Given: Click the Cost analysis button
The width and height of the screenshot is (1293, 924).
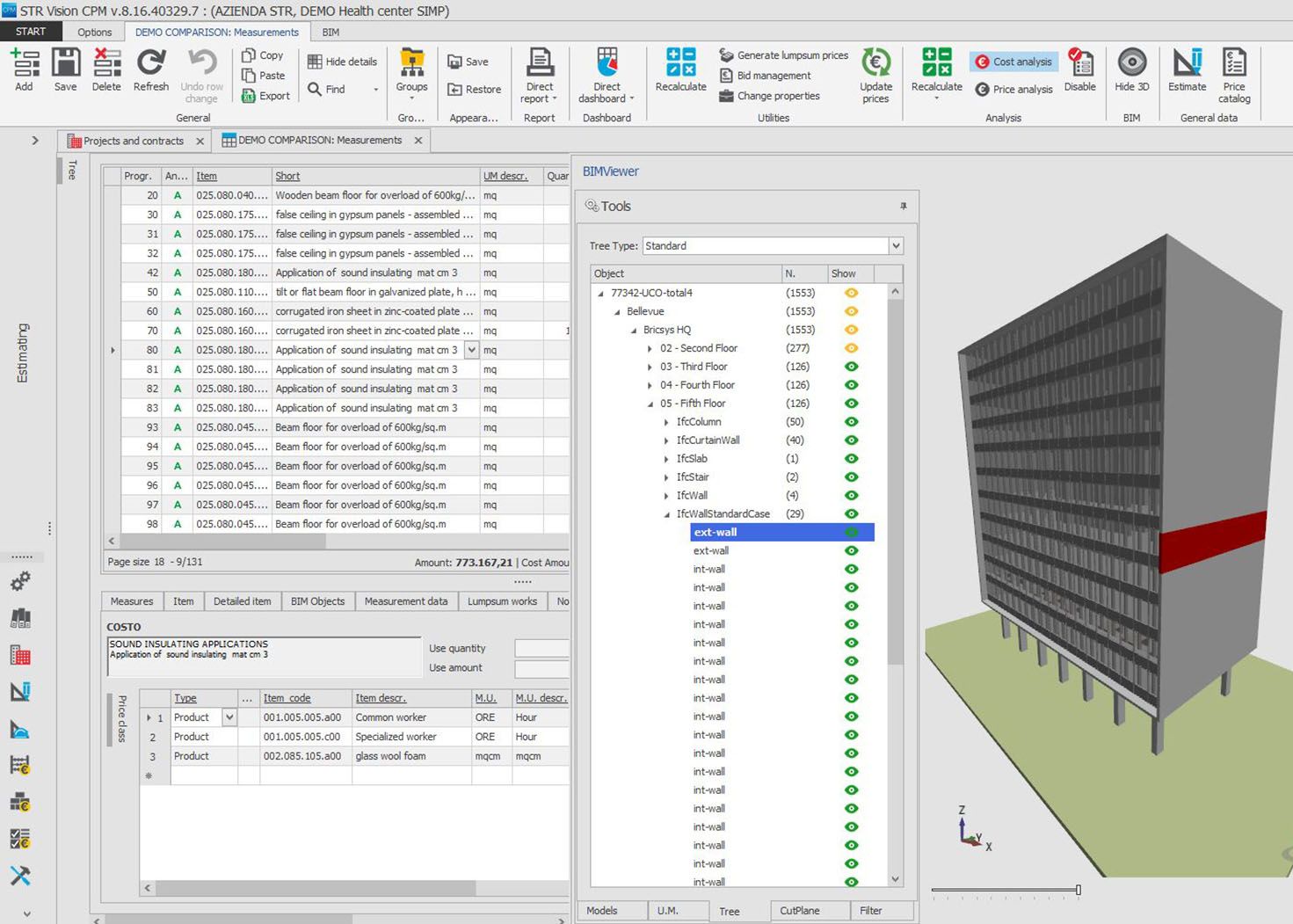Looking at the screenshot, I should 1013,62.
